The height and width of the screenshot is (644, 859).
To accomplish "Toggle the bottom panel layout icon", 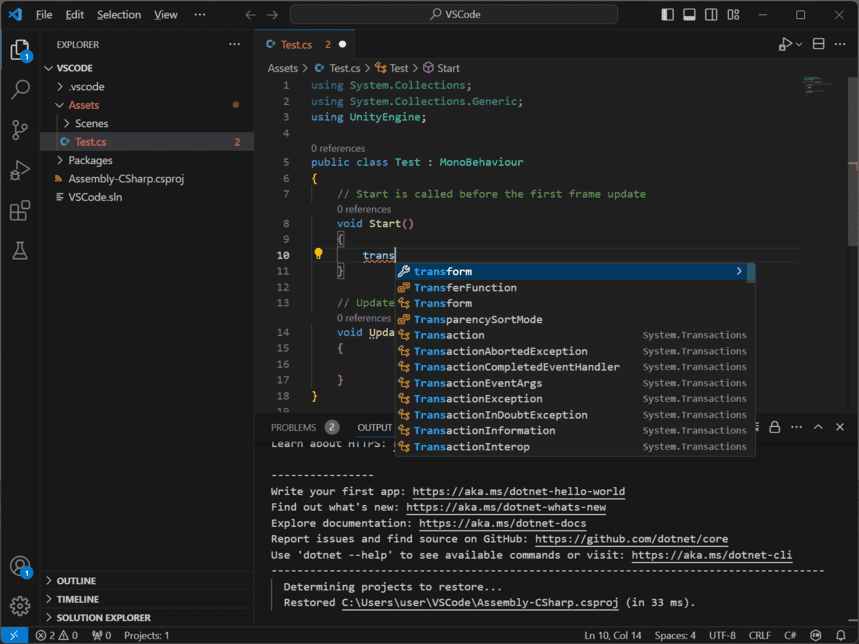I will click(689, 14).
